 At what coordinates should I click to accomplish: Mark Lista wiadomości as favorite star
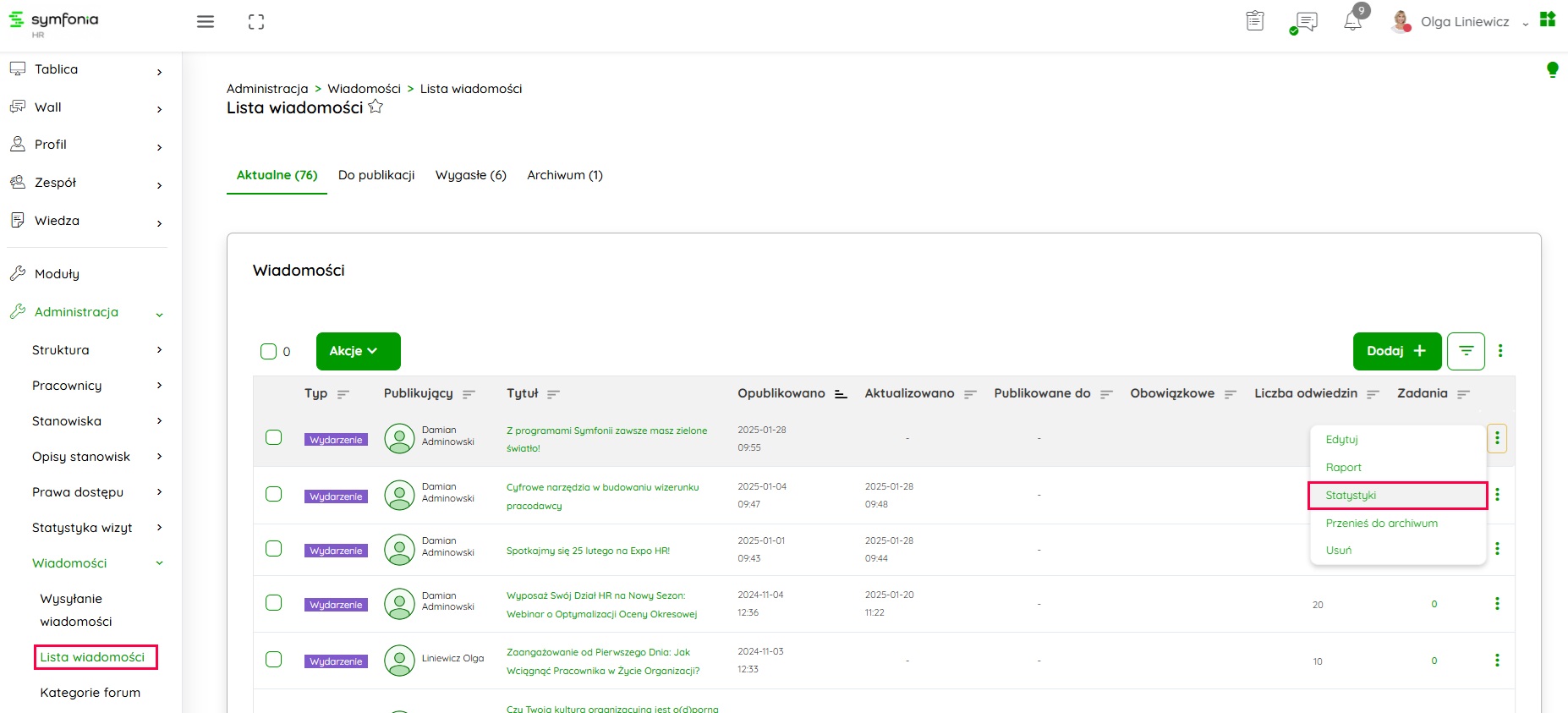[376, 107]
